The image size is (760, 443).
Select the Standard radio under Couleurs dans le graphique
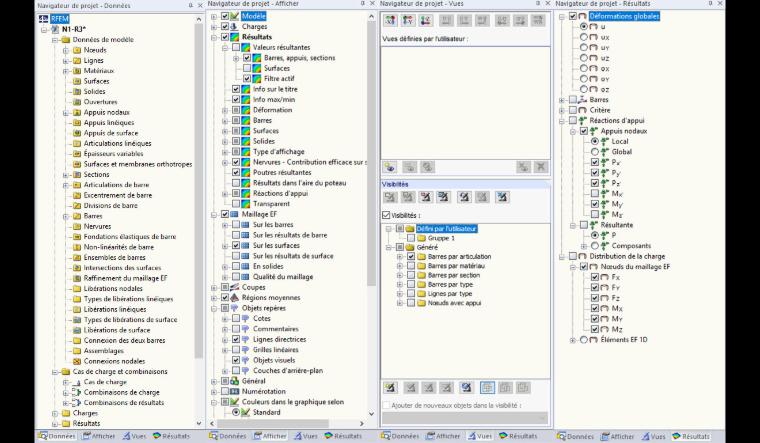click(x=236, y=412)
